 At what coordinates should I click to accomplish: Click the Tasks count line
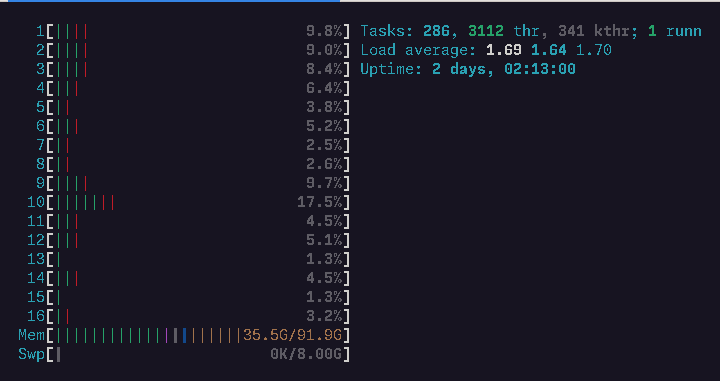coord(531,31)
